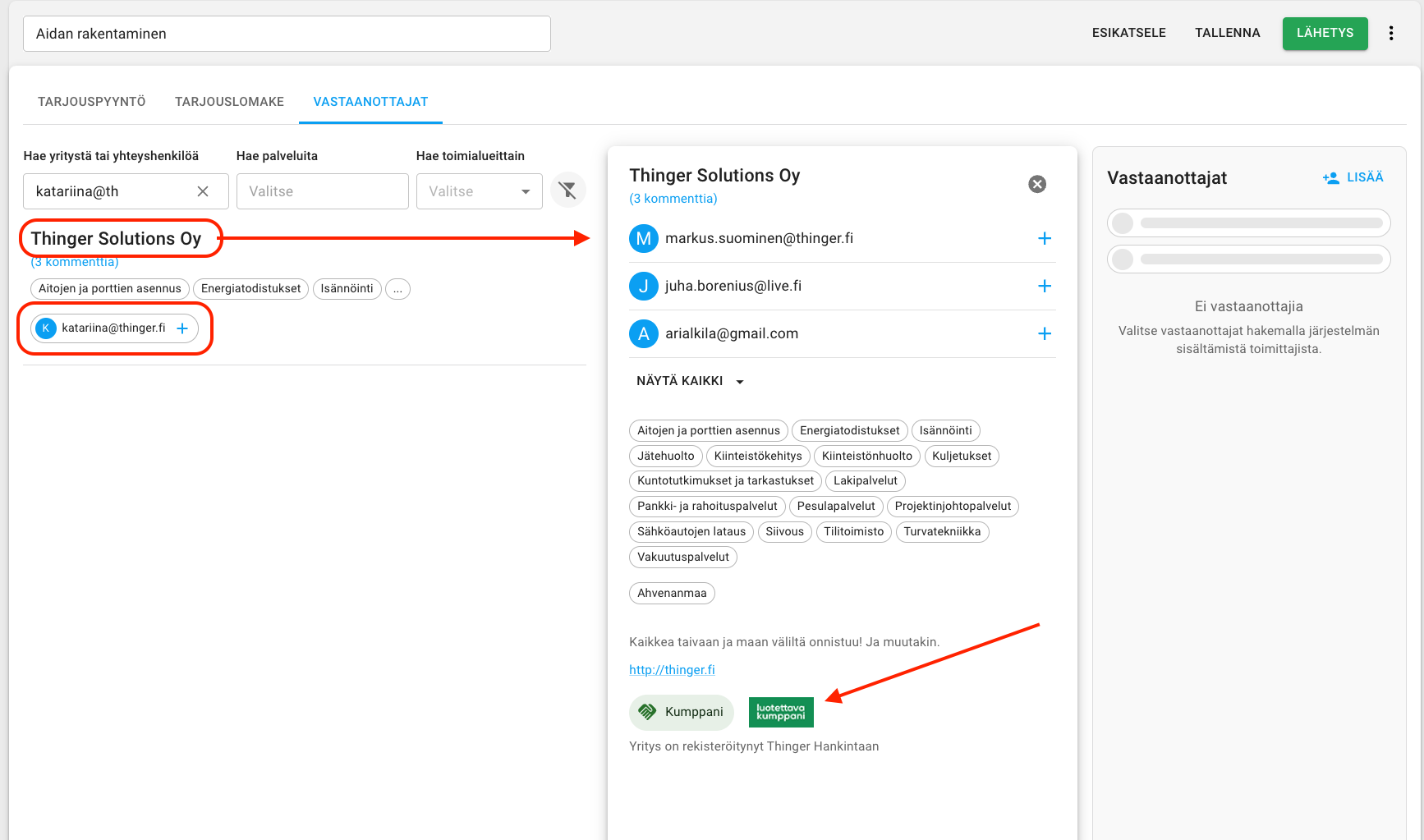Open the three-dot more options menu

point(1391,33)
